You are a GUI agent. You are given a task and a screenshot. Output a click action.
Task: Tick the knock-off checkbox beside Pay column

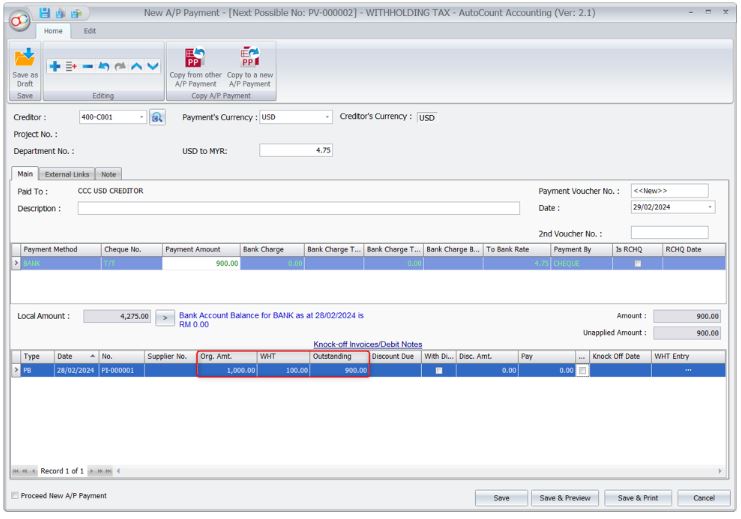click(x=582, y=371)
